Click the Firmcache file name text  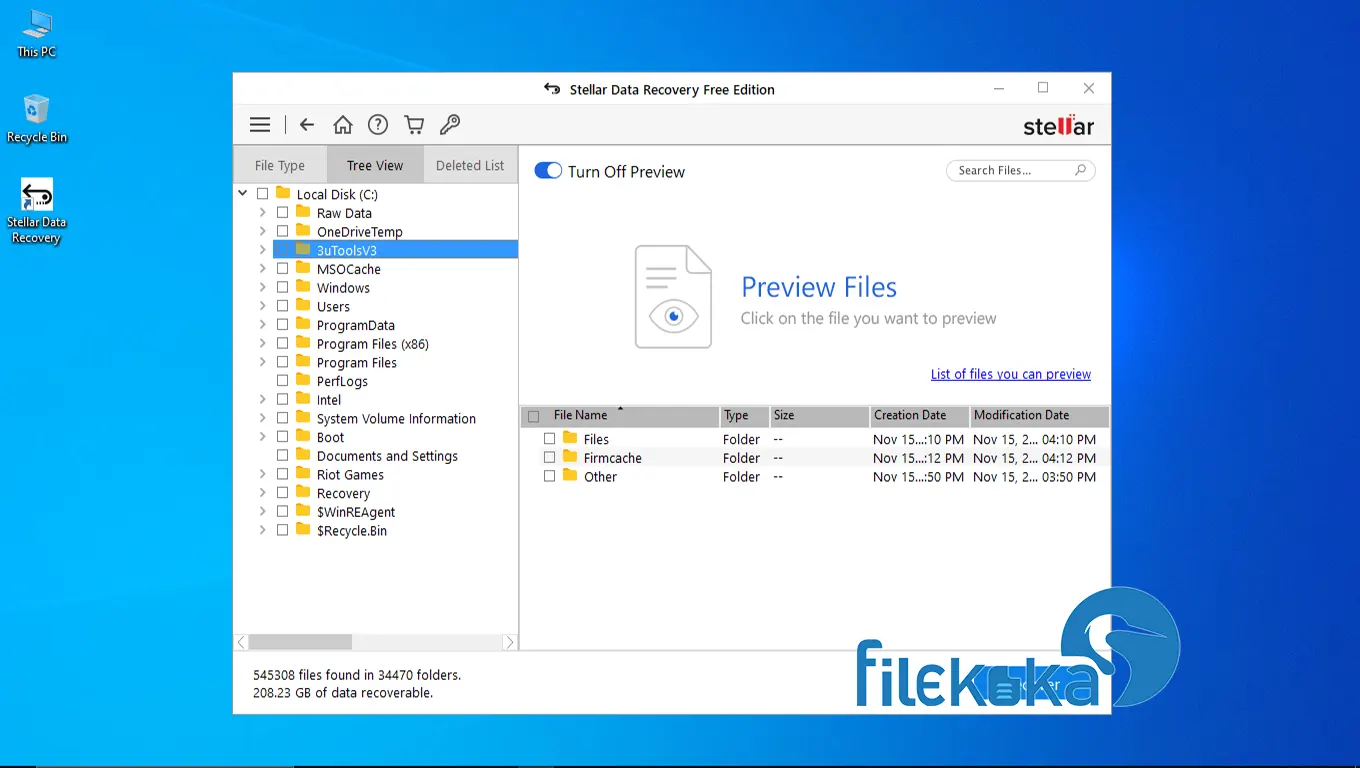(x=612, y=458)
